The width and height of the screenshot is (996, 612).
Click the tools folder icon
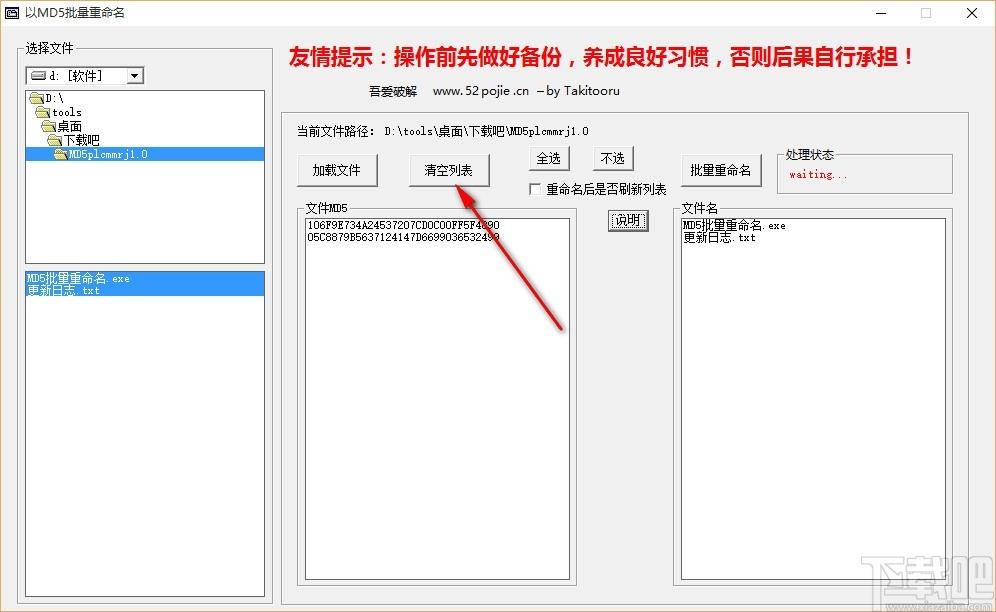[43, 112]
